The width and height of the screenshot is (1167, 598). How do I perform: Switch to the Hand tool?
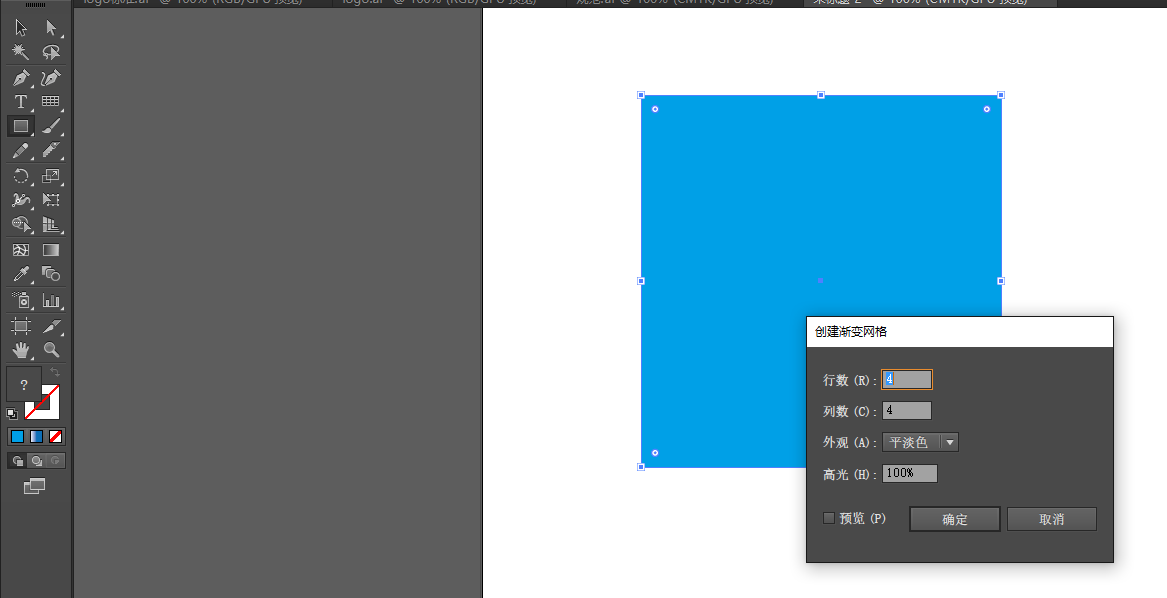click(x=21, y=349)
